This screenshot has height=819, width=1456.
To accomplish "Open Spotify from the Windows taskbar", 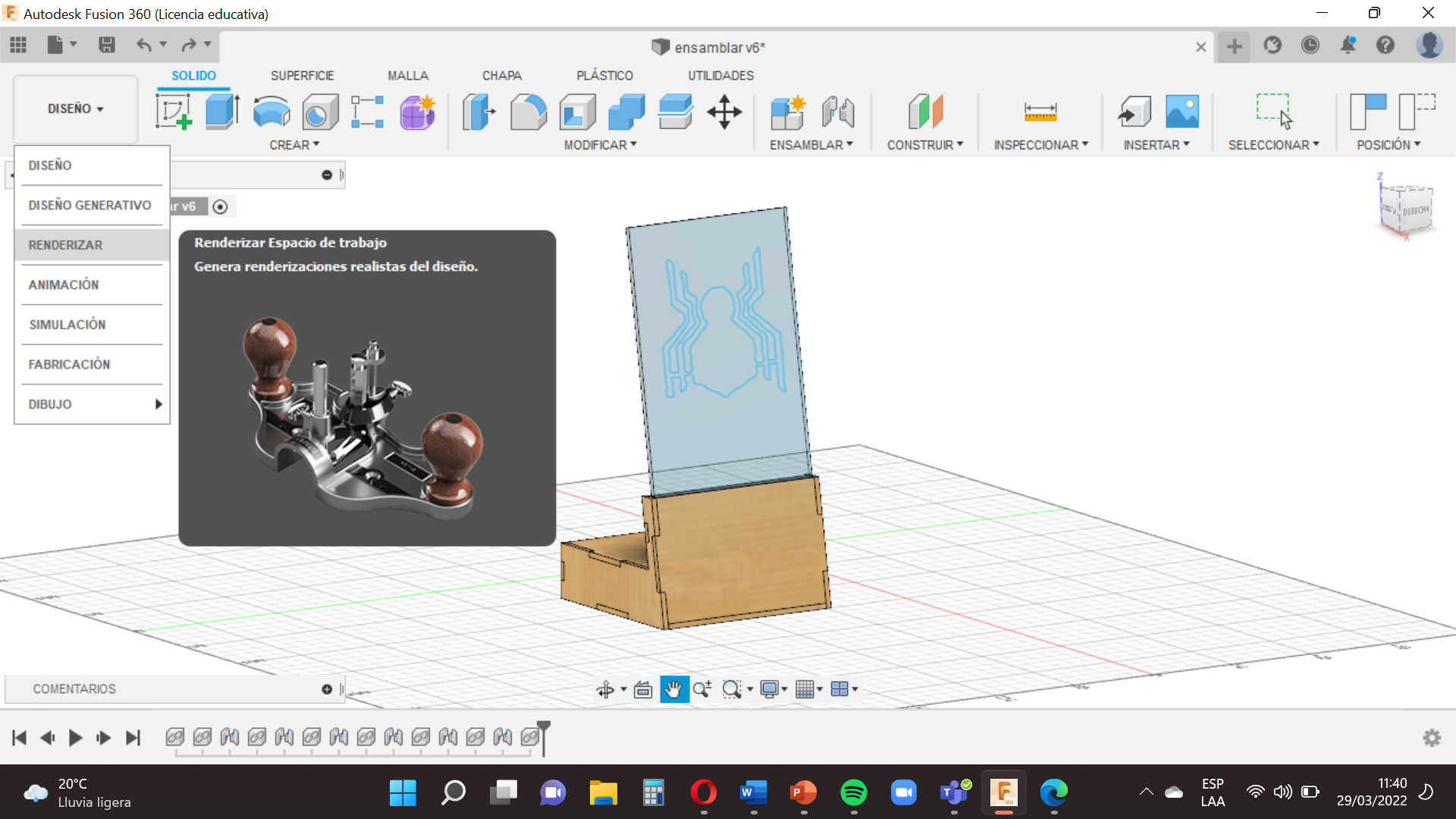I will tap(854, 793).
